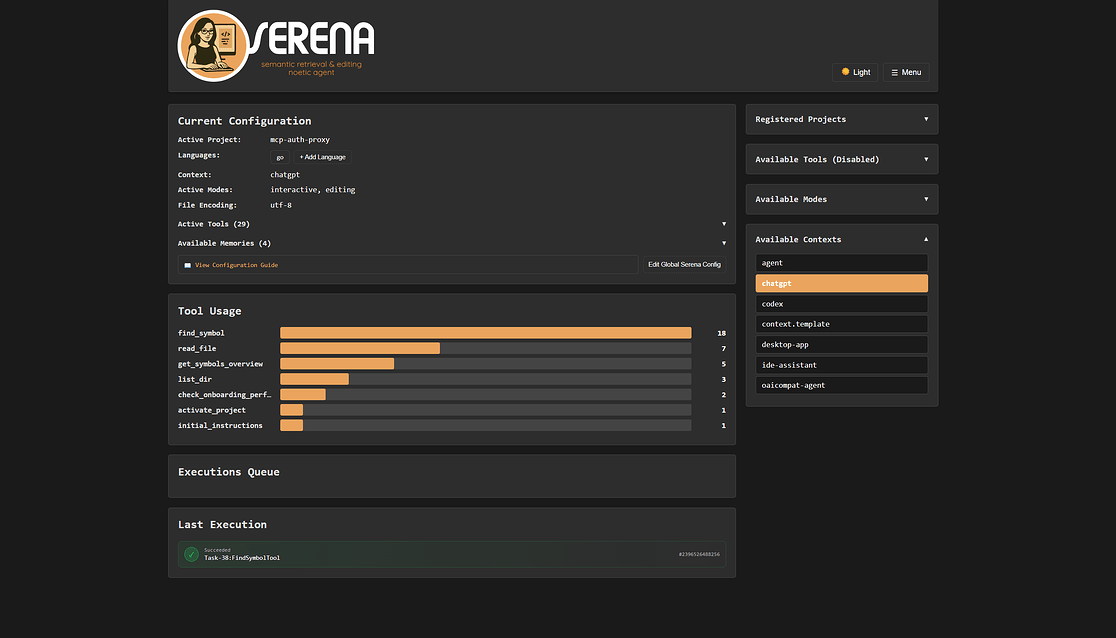The image size is (1116, 638).
Task: Expand Available Tools (Disabled) panel
Action: pyautogui.click(x=842, y=160)
